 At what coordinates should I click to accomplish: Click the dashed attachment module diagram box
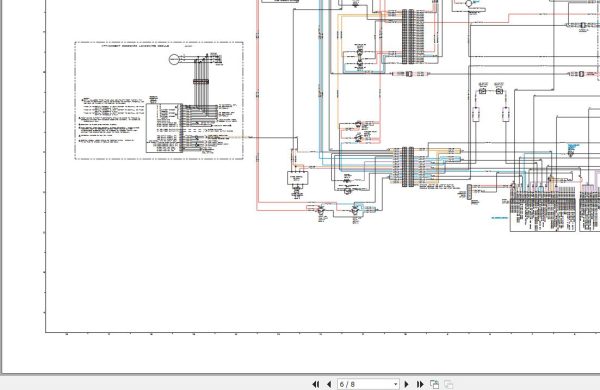tap(159, 100)
